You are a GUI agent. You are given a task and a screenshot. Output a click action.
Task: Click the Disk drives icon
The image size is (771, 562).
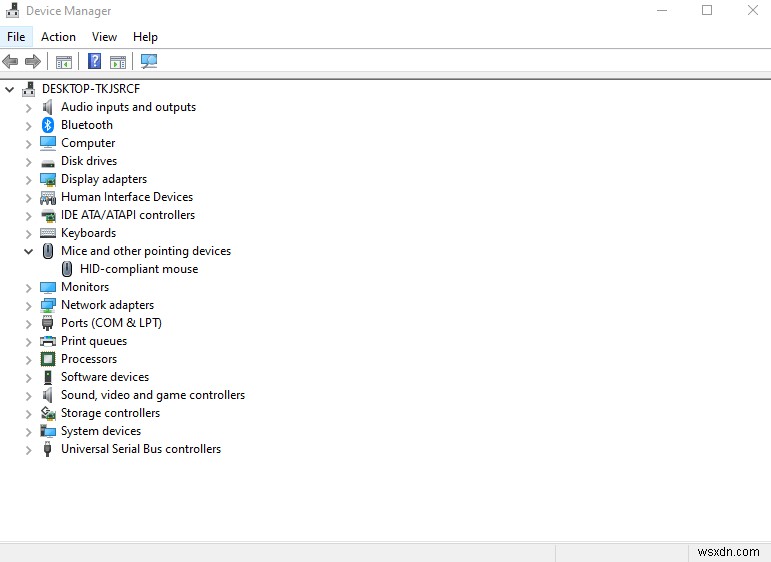click(48, 162)
